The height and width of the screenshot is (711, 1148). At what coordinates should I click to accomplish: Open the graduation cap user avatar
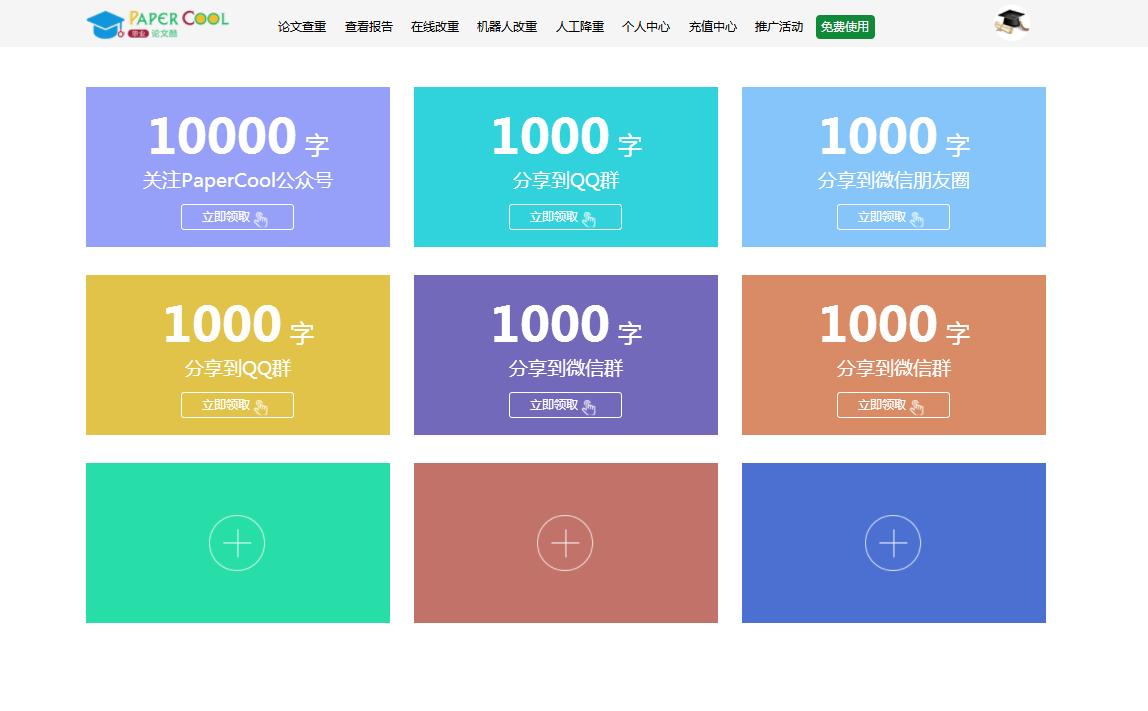pyautogui.click(x=1012, y=23)
